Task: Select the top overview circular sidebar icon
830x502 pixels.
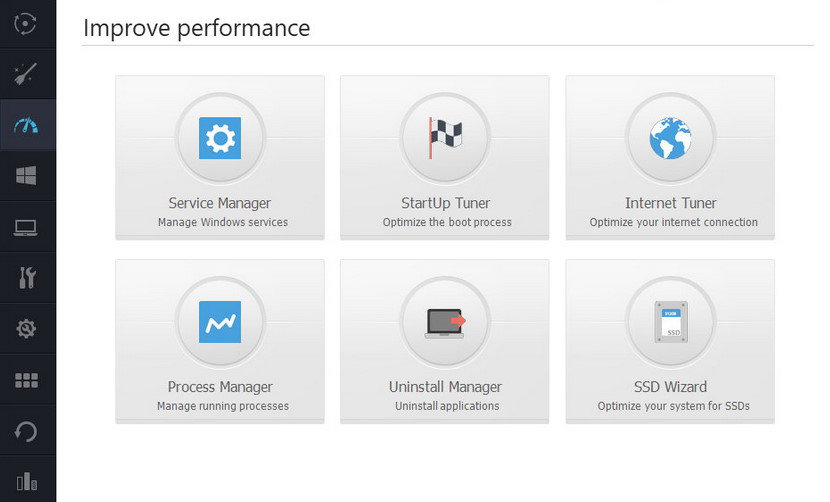Action: [25, 24]
